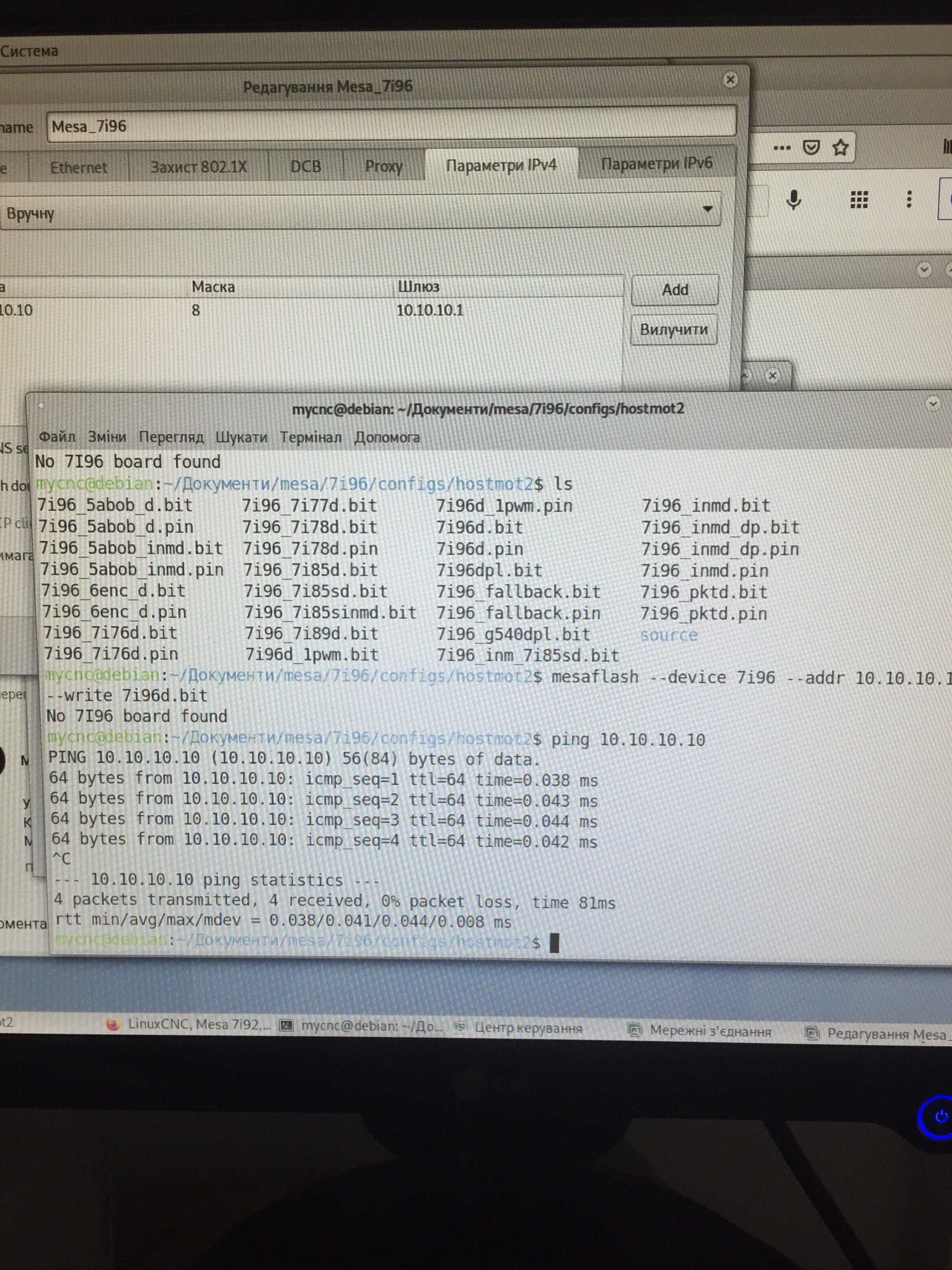Click the browser Pocket save icon
Screen dimensions: 952x1270
click(x=811, y=148)
